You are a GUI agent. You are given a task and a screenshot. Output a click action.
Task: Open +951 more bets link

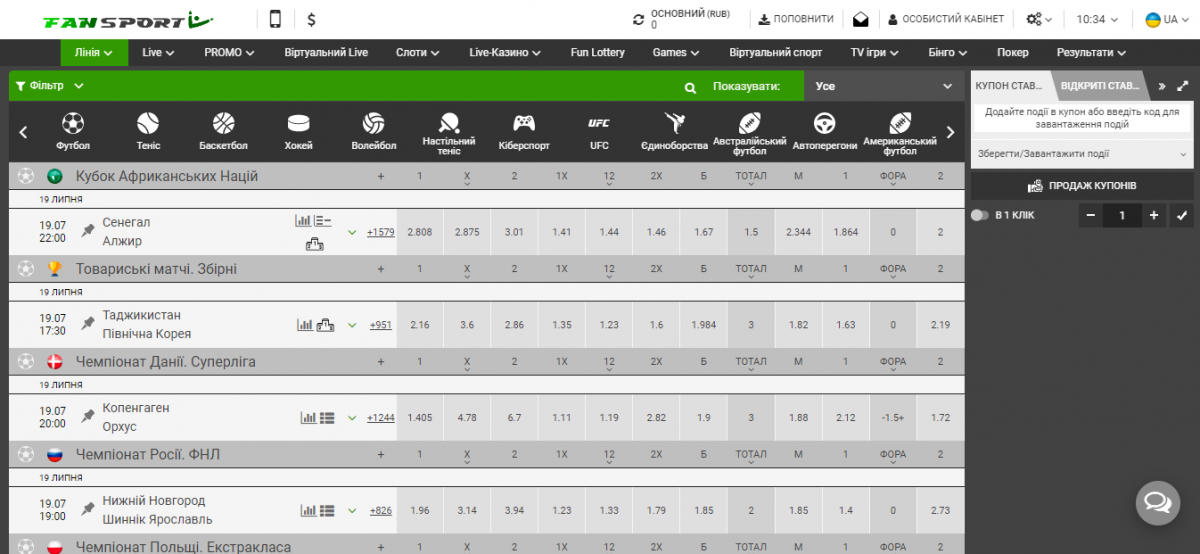click(381, 325)
